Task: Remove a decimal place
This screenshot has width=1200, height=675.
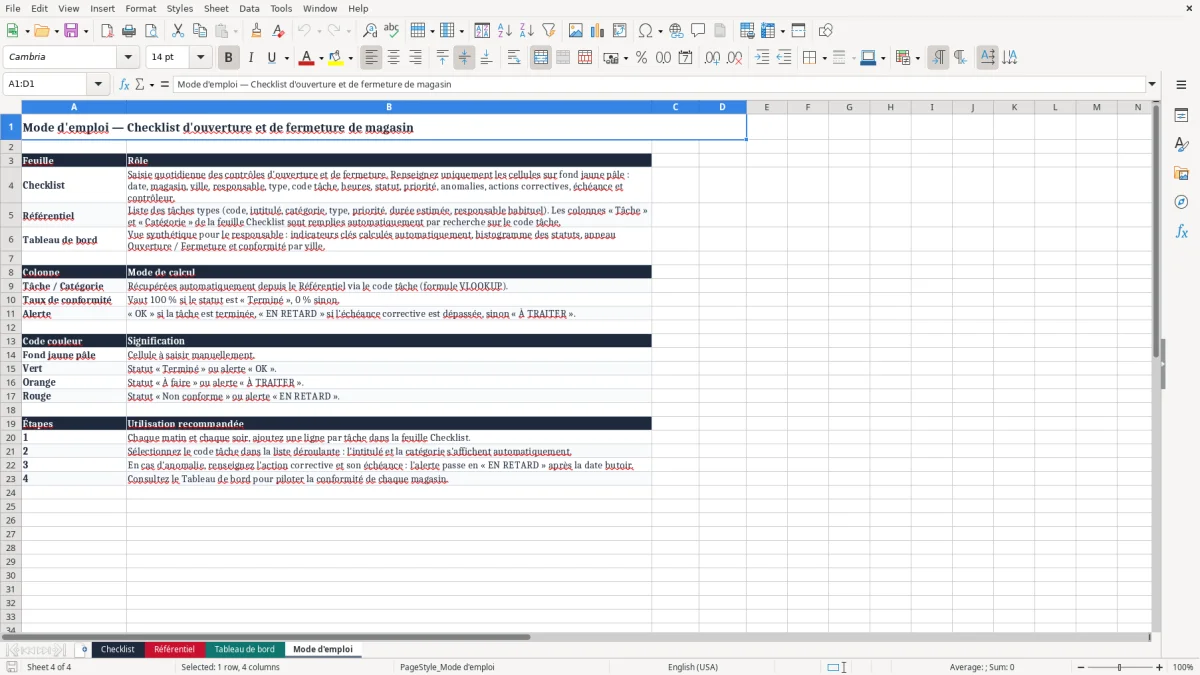Action: pyautogui.click(x=734, y=58)
